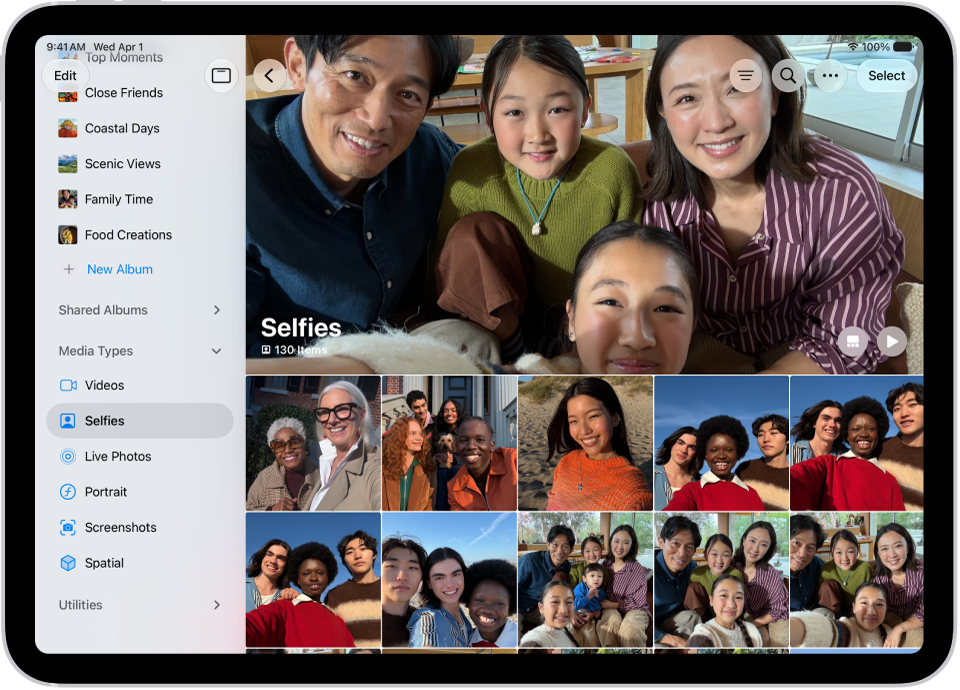Tap the Wi-Fi icon in status bar
960x690 pixels.
[853, 47]
